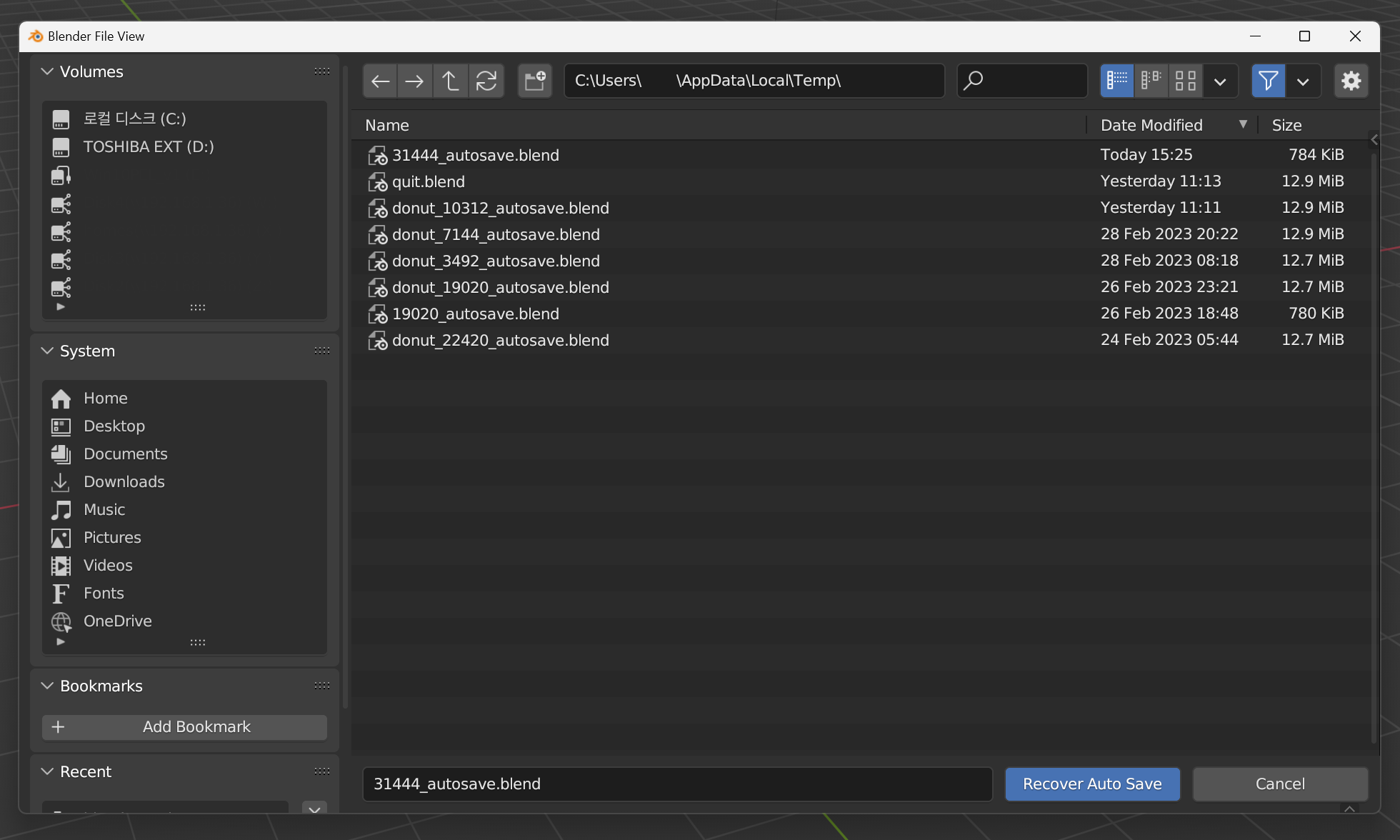Screen dimensions: 1400x840
Task: Open the Fonts system folder
Action: 104,593
